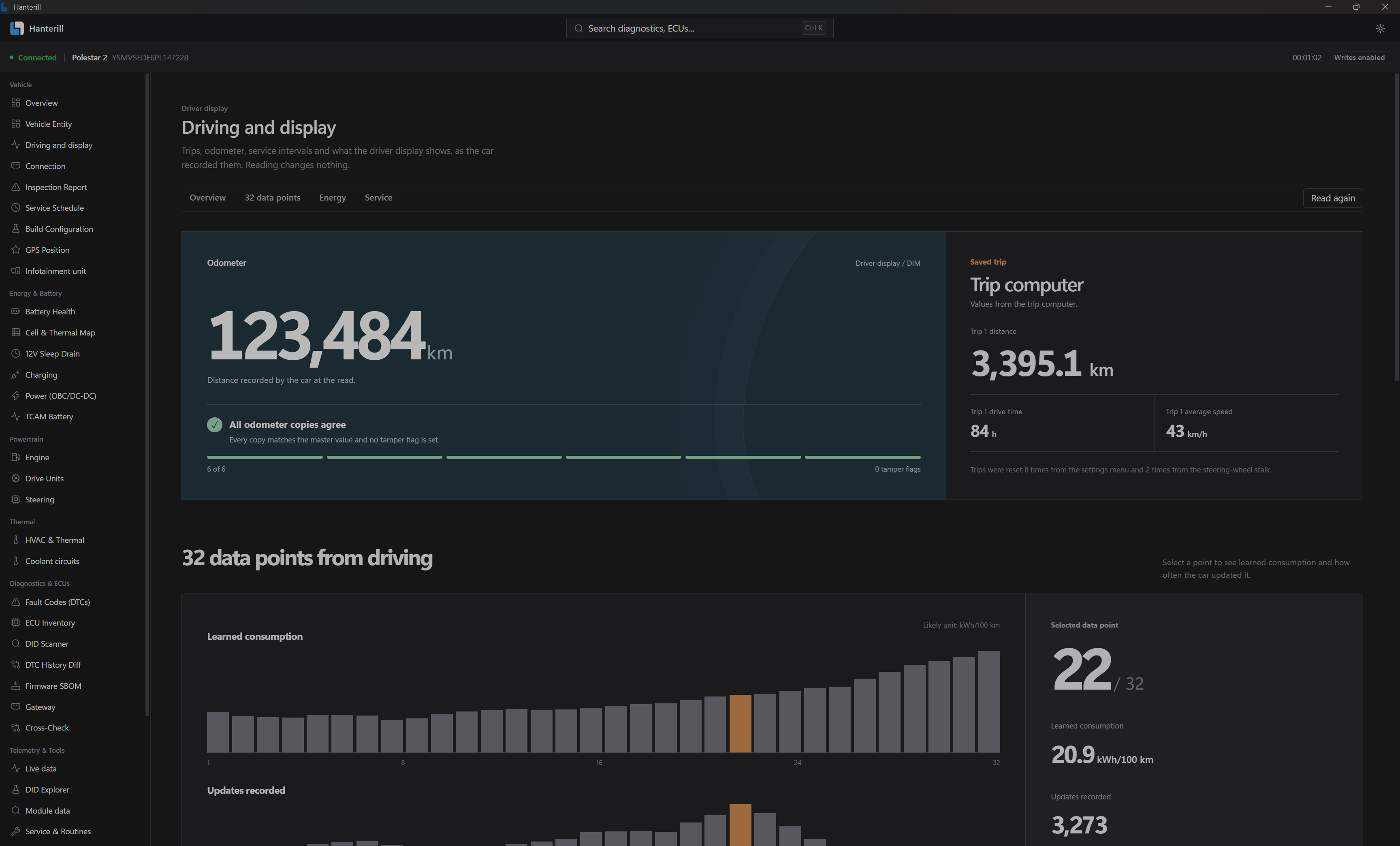Screen dimensions: 1400x846
Task: Open the Service tab
Action: 378,198
